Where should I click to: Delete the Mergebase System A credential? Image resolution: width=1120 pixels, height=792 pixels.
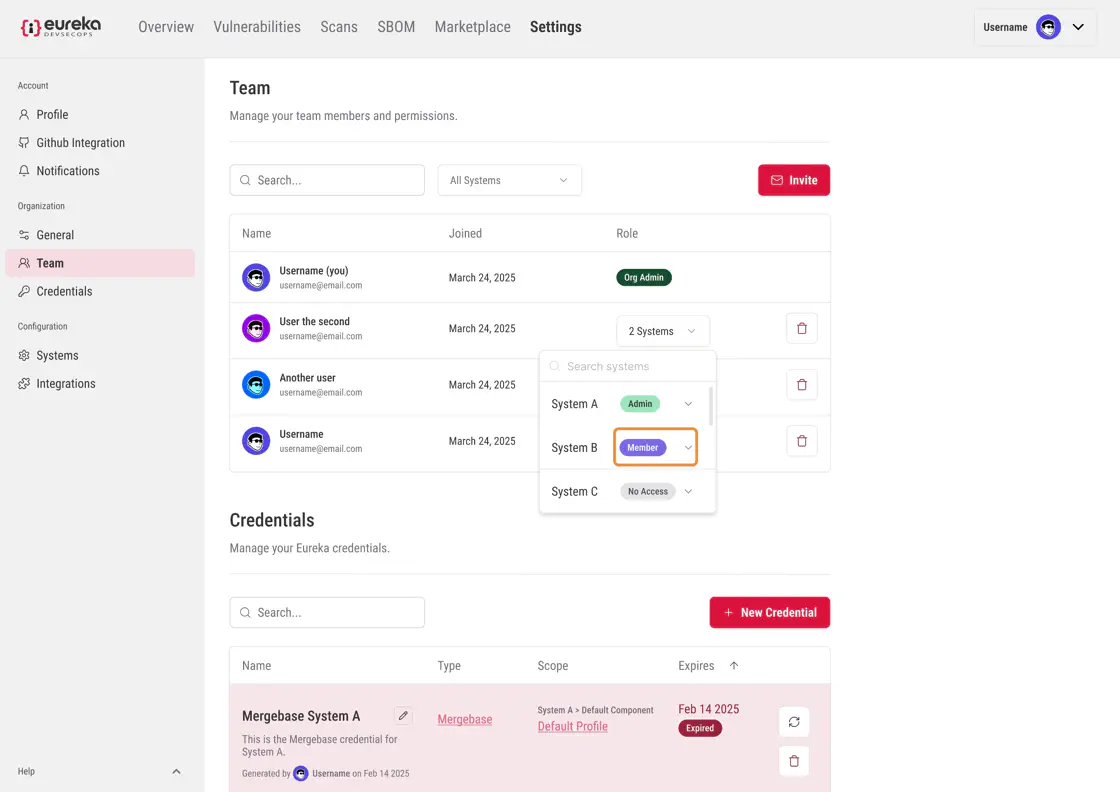point(794,761)
